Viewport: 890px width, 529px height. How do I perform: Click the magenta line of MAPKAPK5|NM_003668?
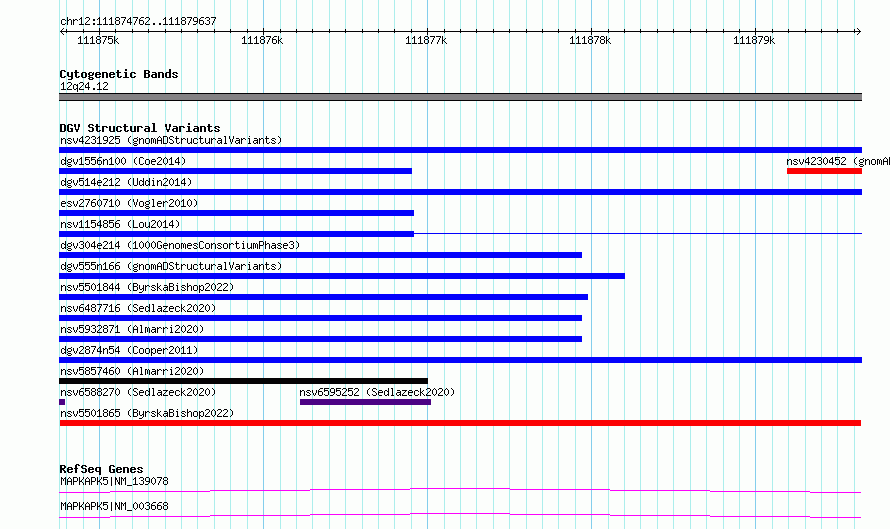tap(460, 515)
